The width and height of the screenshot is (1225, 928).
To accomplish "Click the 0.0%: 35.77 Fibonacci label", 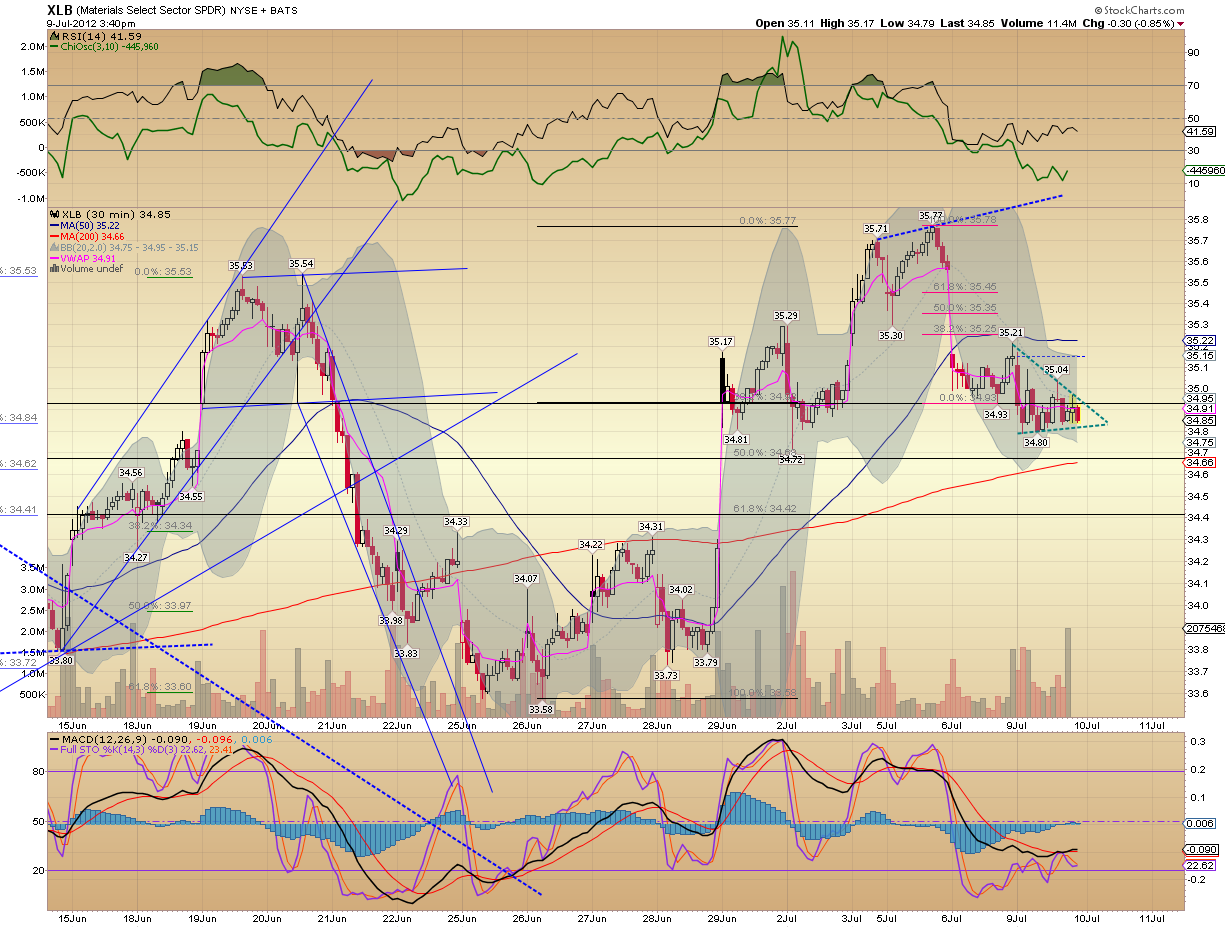I will click(767, 221).
